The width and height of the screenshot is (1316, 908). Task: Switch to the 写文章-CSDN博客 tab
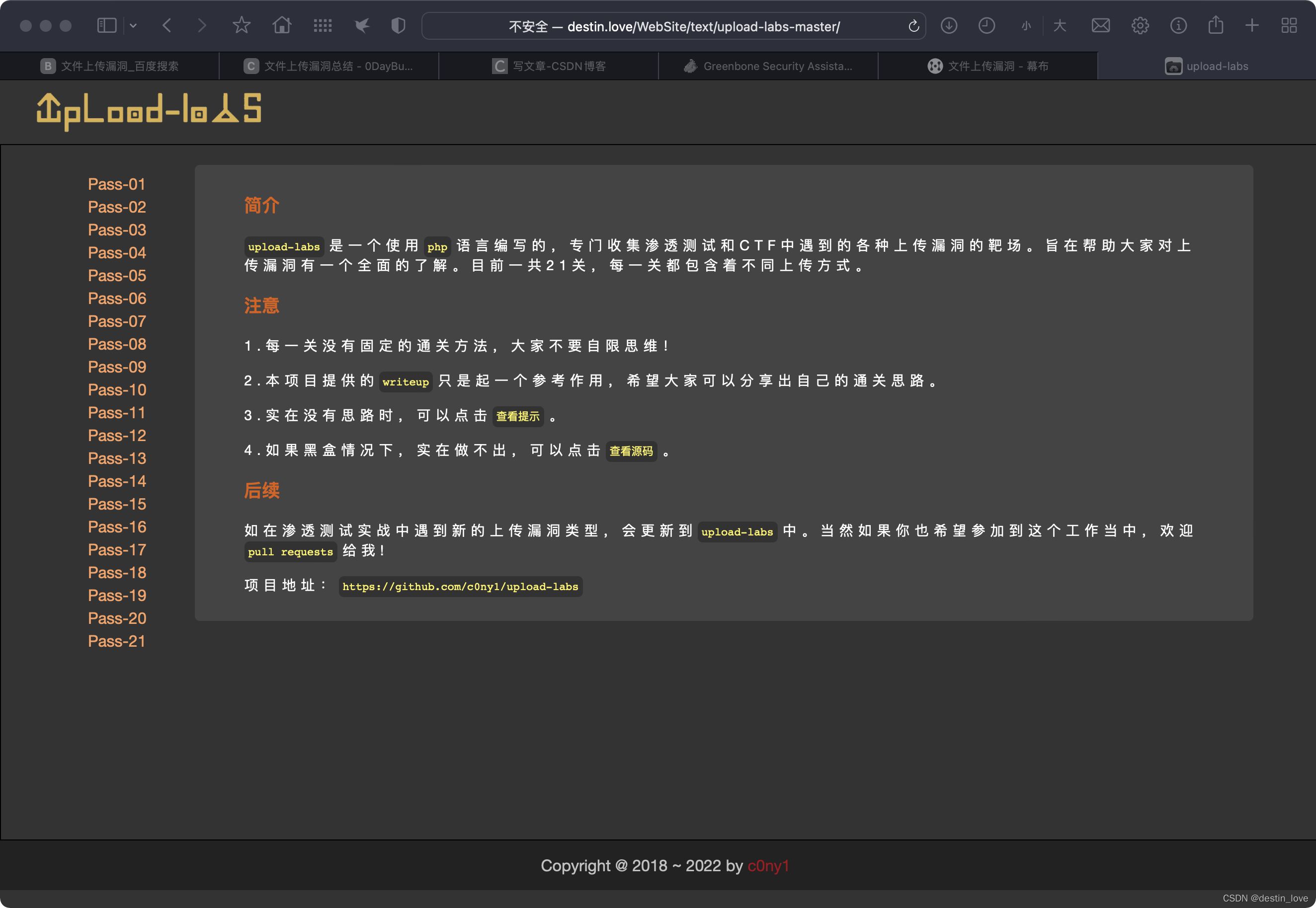pos(549,66)
